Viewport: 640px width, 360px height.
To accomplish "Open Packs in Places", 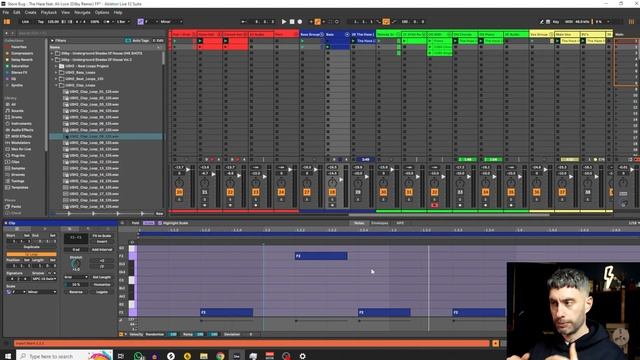I will click(x=16, y=207).
